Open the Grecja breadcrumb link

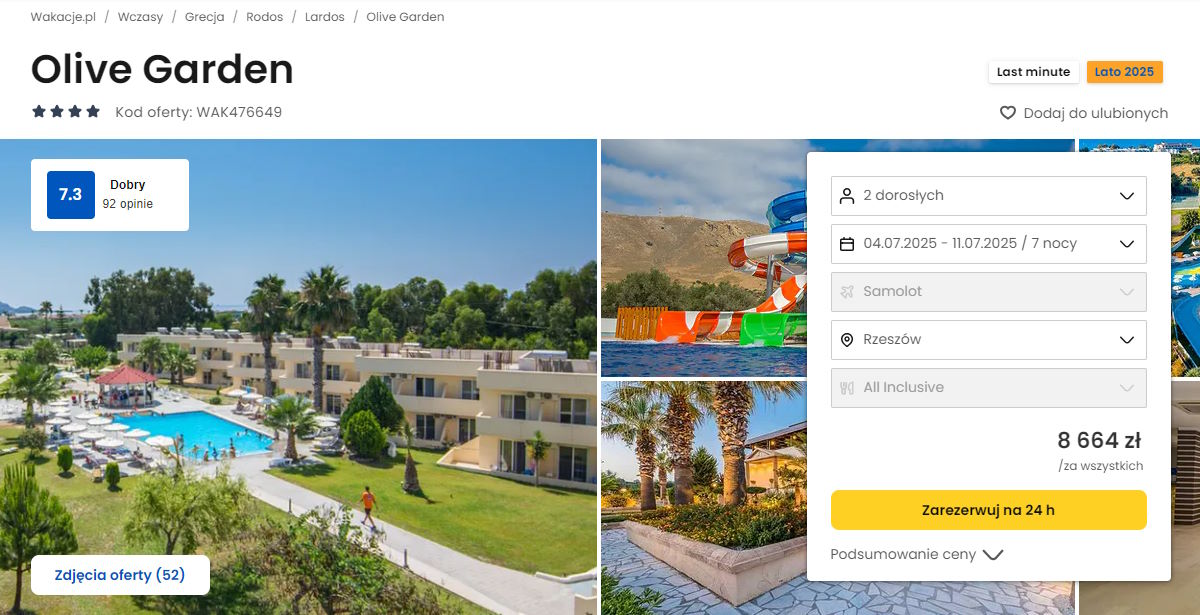coord(204,17)
